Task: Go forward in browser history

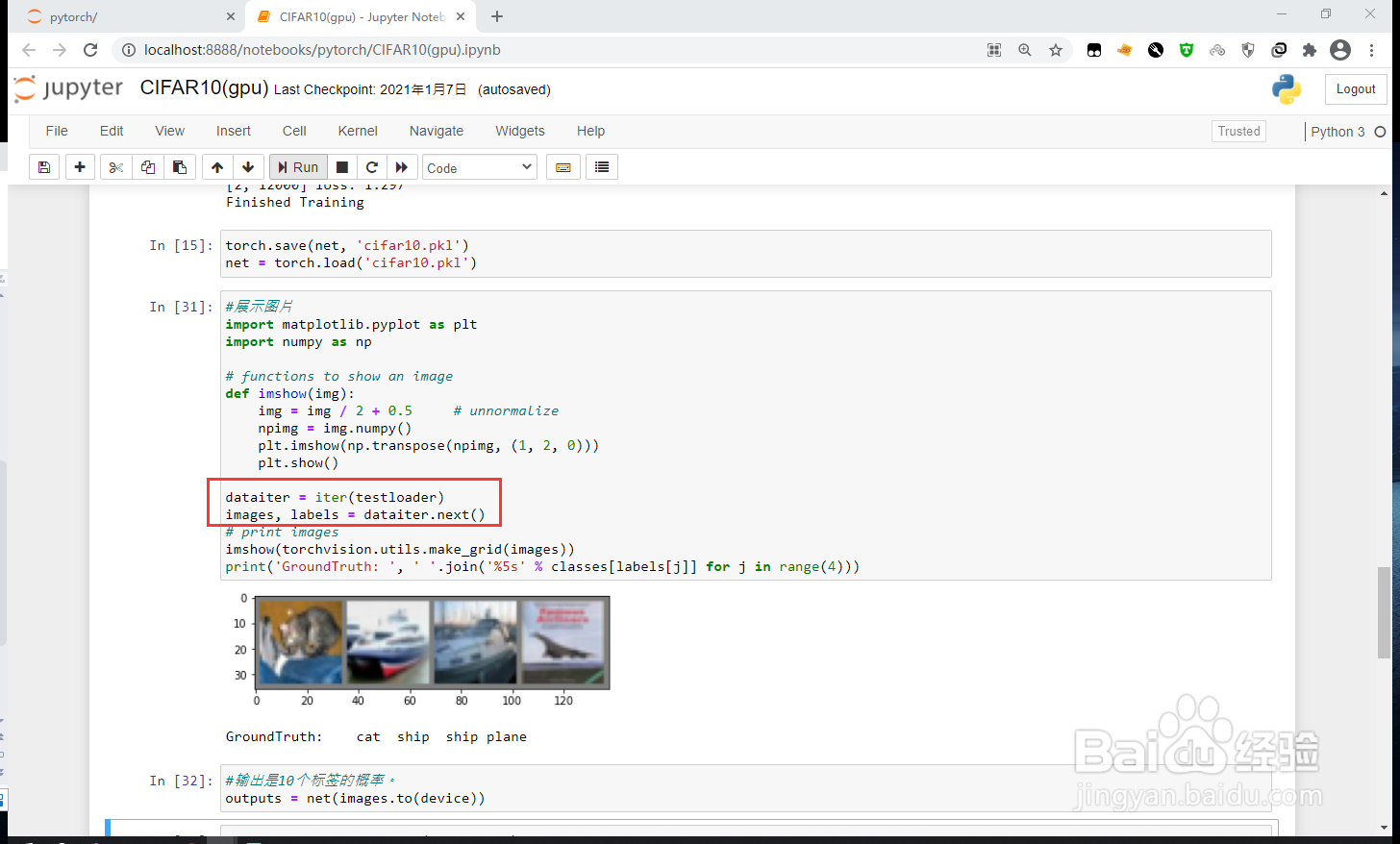Action: (60, 50)
